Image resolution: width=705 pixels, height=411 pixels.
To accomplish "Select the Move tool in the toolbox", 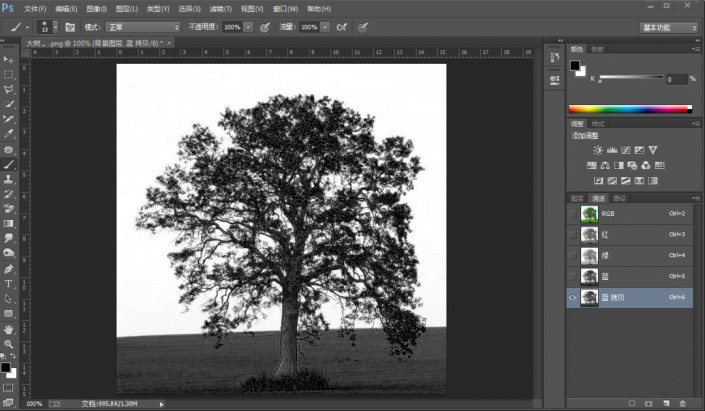I will tap(9, 60).
